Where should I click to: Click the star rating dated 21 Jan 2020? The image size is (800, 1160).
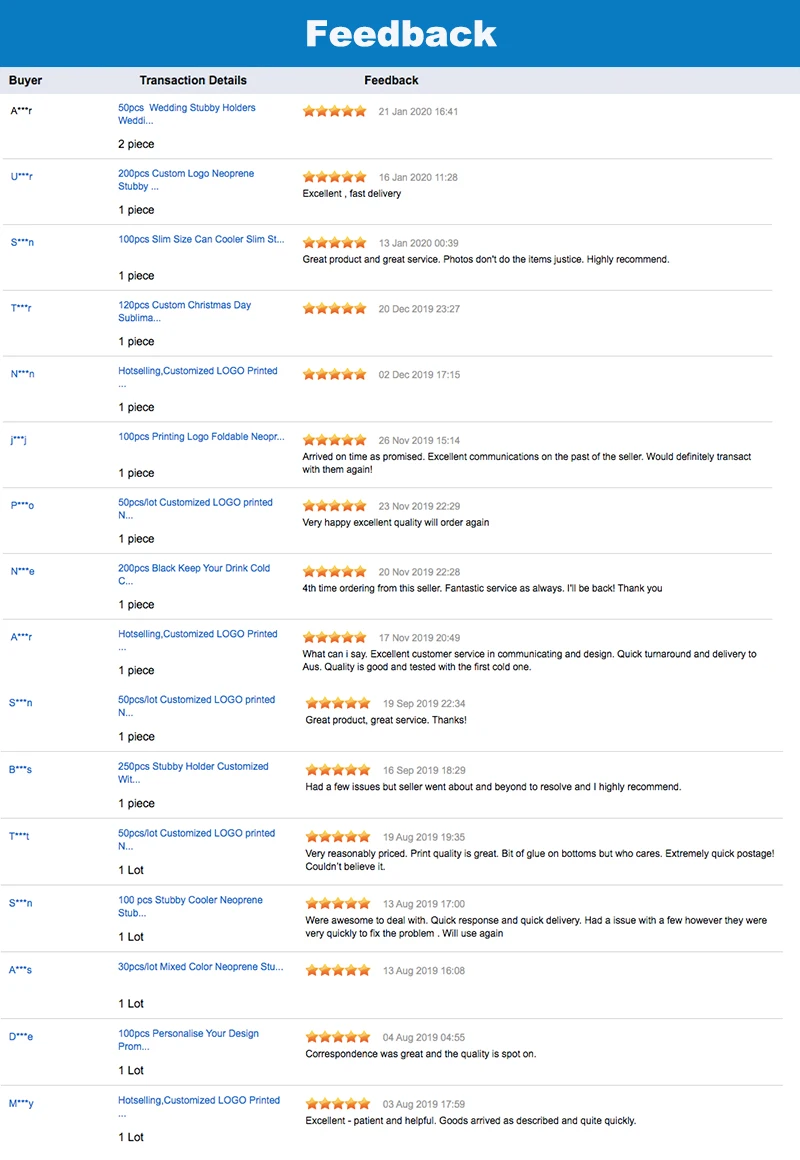335,111
